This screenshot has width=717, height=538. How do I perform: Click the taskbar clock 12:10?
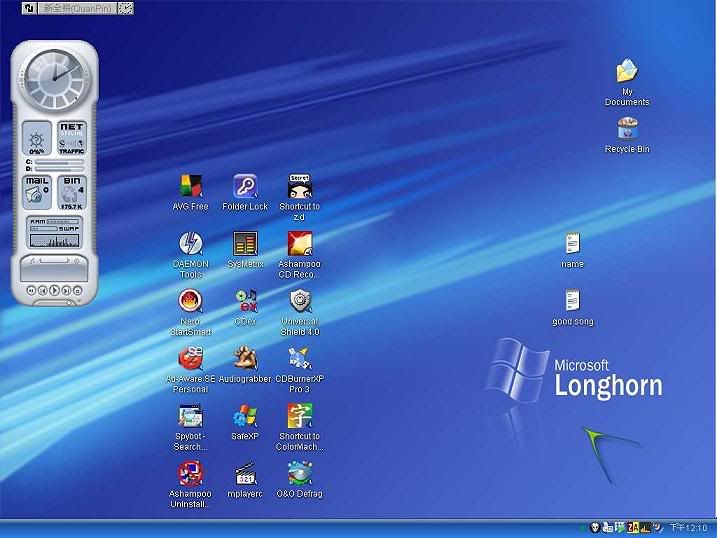689,528
